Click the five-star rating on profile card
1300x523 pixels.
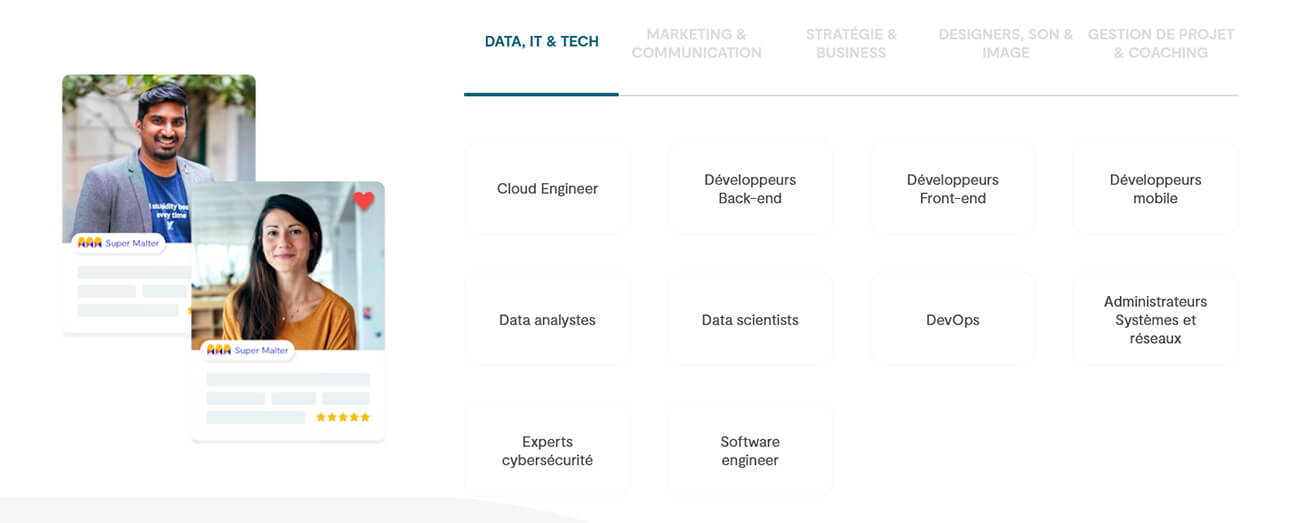tap(343, 417)
